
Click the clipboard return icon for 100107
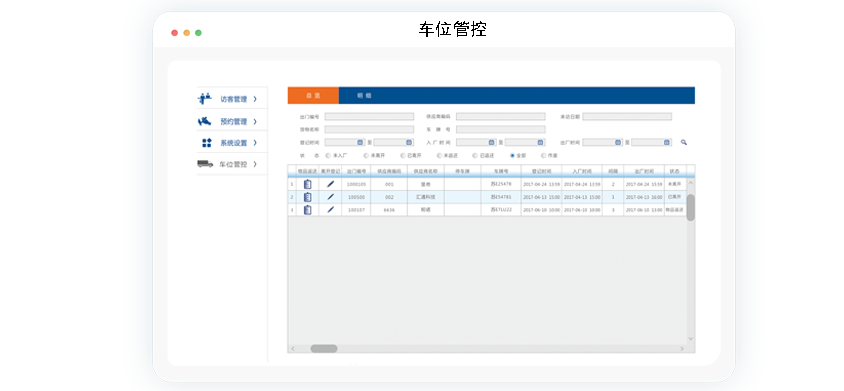tap(307, 210)
